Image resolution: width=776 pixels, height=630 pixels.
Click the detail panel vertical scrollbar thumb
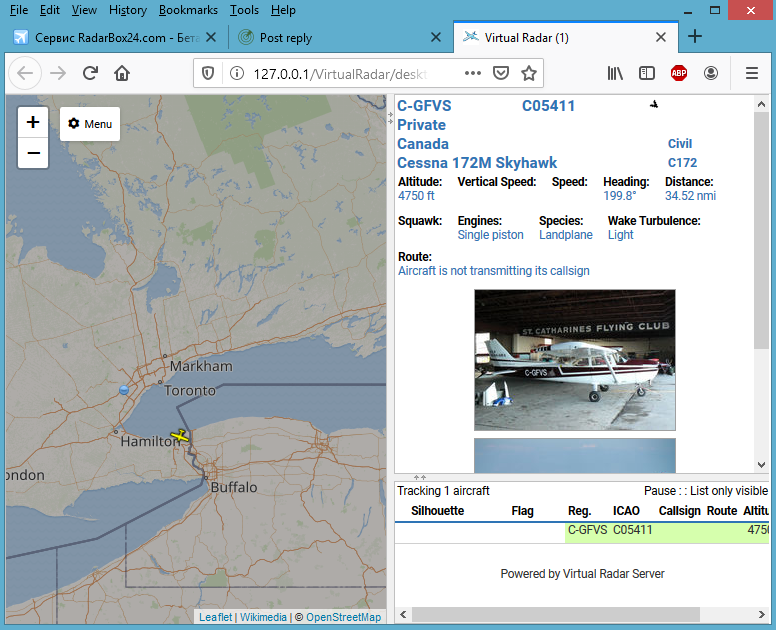pos(761,230)
